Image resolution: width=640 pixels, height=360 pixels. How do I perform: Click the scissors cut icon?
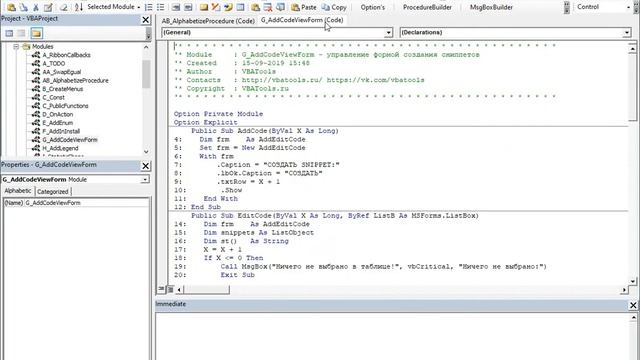tap(36, 7)
